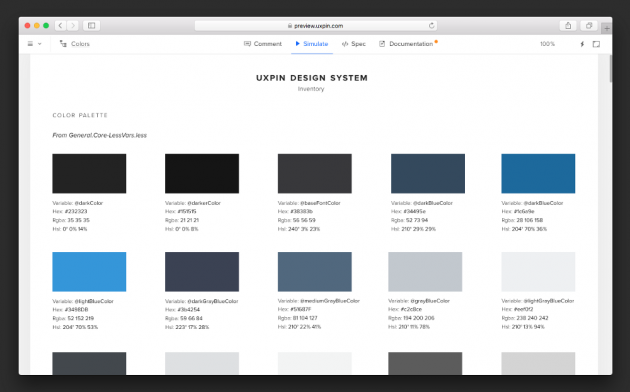Switch to the Comment mode tab

pyautogui.click(x=263, y=44)
